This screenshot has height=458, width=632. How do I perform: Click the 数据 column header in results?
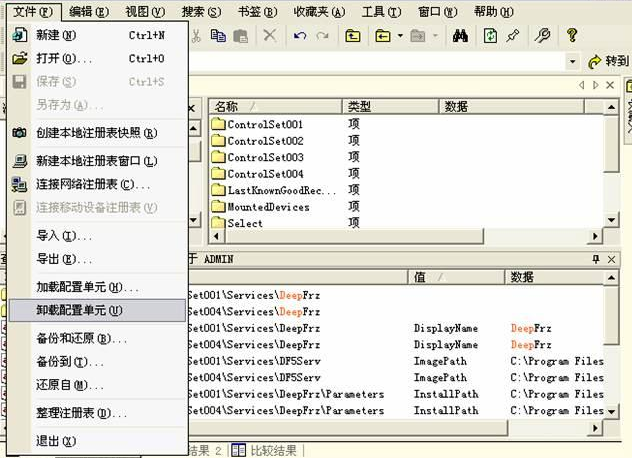point(554,277)
